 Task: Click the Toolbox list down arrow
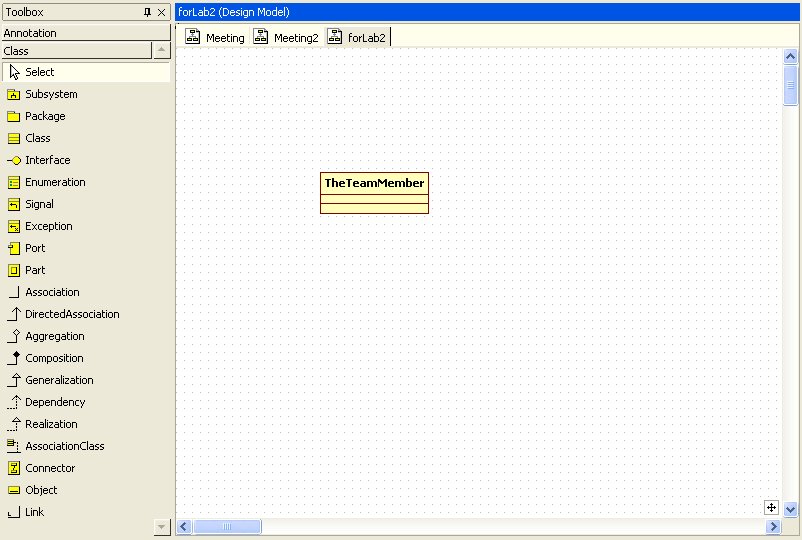(x=162, y=527)
